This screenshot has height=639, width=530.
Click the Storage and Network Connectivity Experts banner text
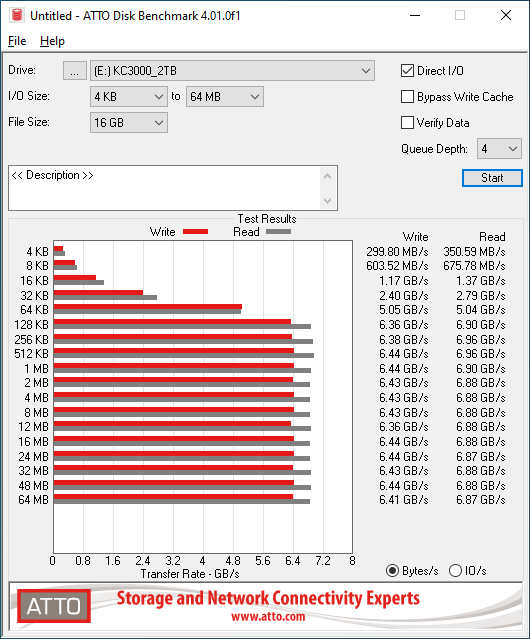tap(268, 598)
